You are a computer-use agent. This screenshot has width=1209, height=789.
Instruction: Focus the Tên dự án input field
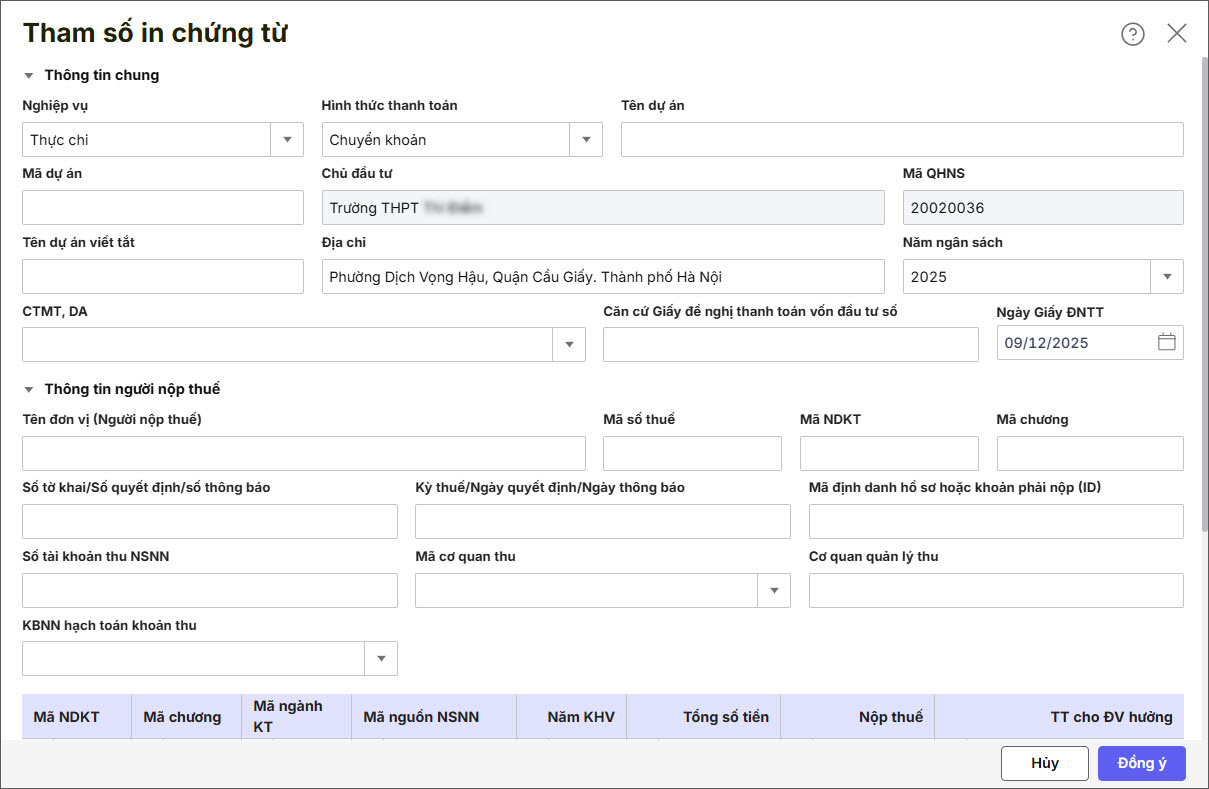click(901, 140)
